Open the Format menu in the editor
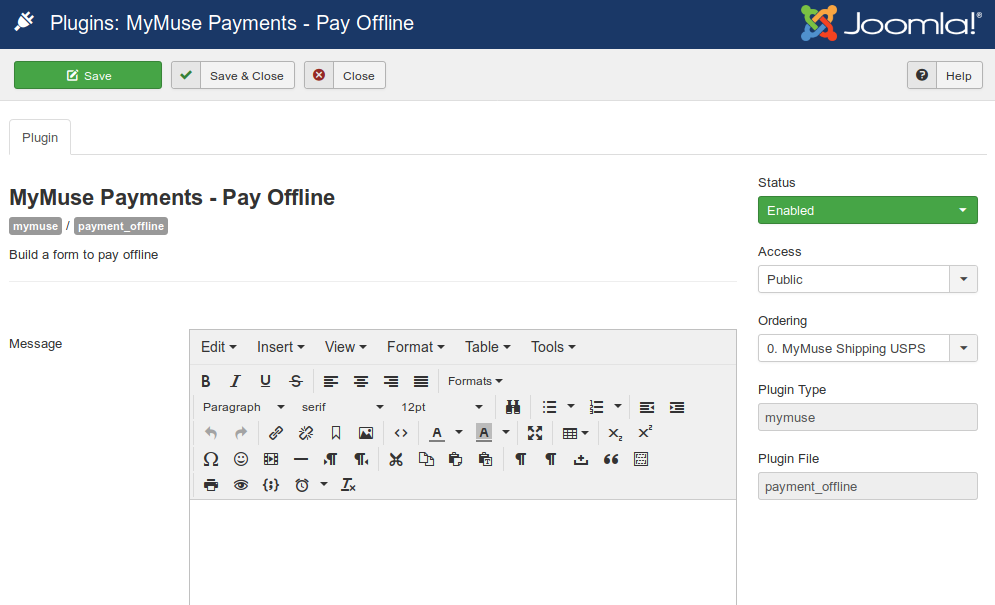The image size is (995, 605). pos(415,347)
